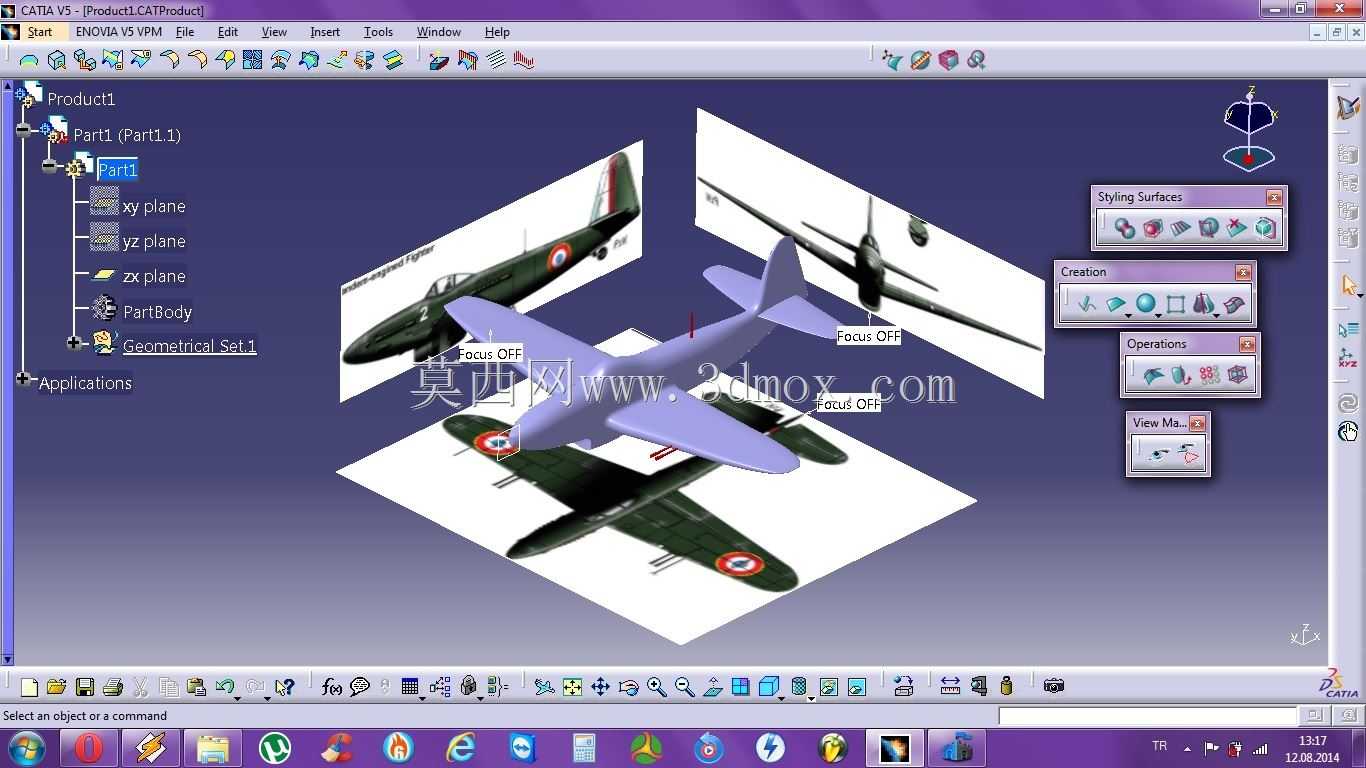Click the hand icon on right toolbar
The width and height of the screenshot is (1366, 768).
(1348, 432)
